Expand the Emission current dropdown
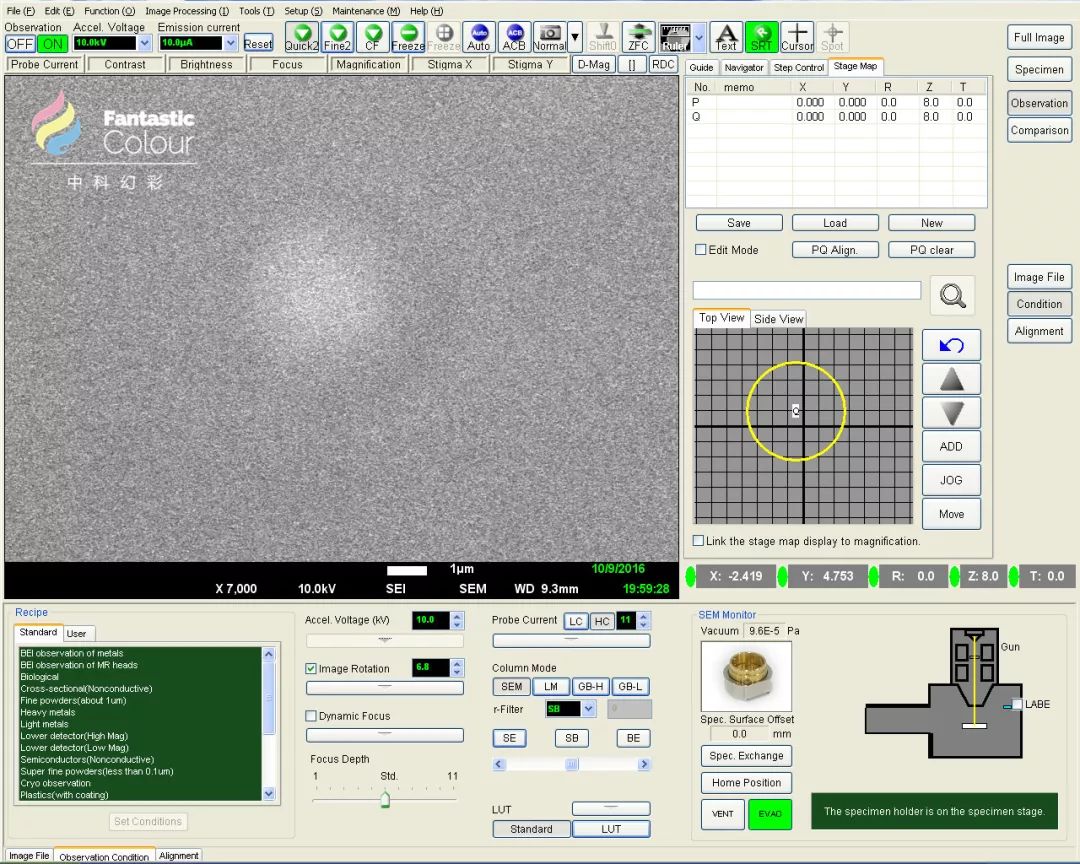The height and width of the screenshot is (864, 1080). click(231, 43)
